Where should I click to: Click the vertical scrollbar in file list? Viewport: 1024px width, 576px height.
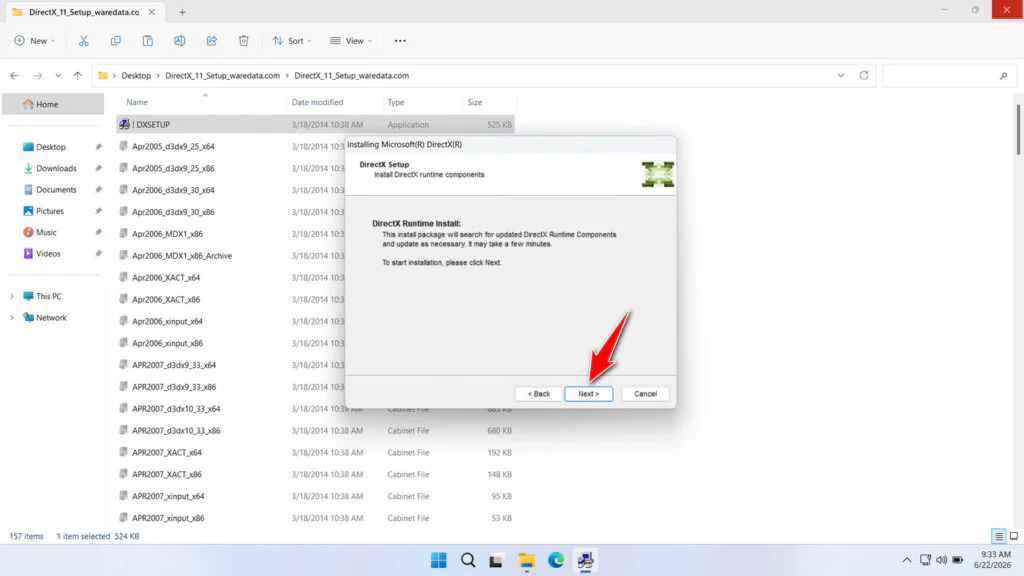(1018, 129)
